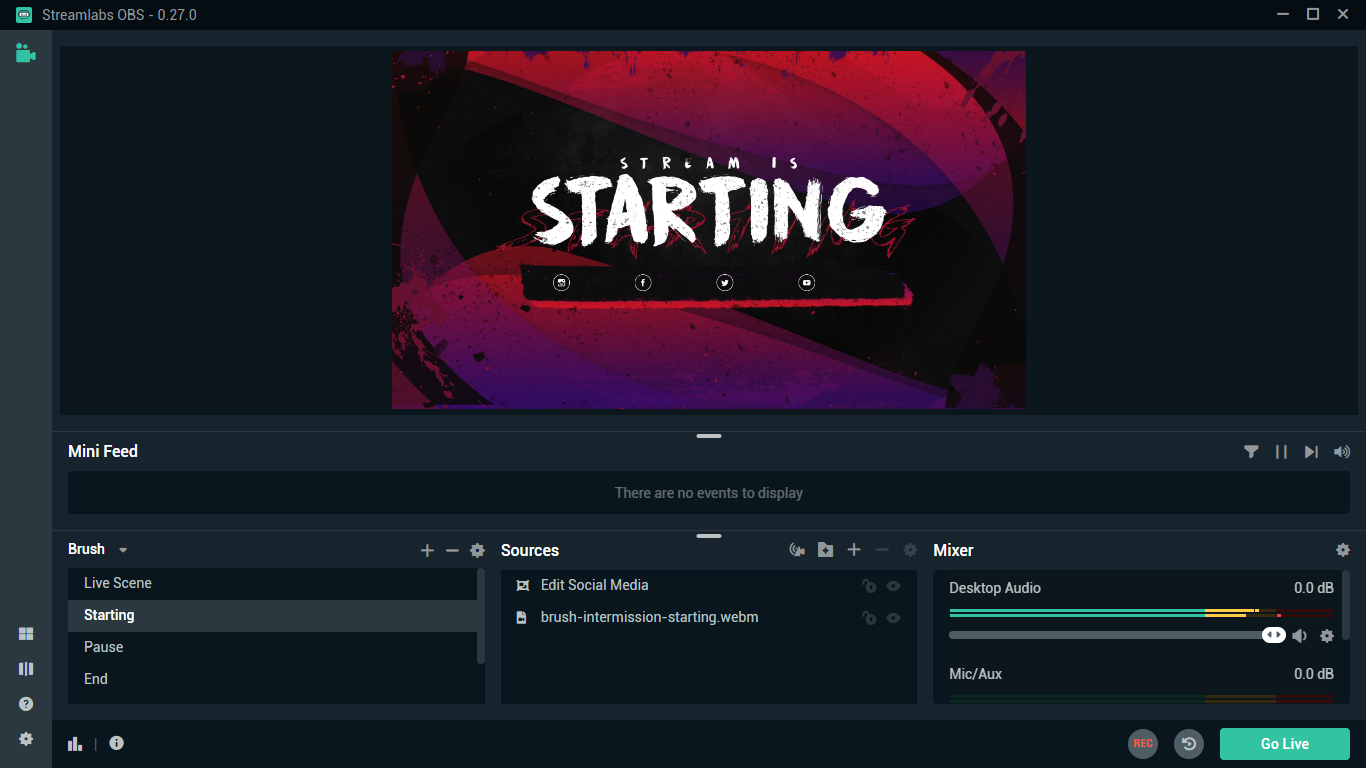Filter Mini Feed events
The height and width of the screenshot is (768, 1366).
click(x=1251, y=452)
